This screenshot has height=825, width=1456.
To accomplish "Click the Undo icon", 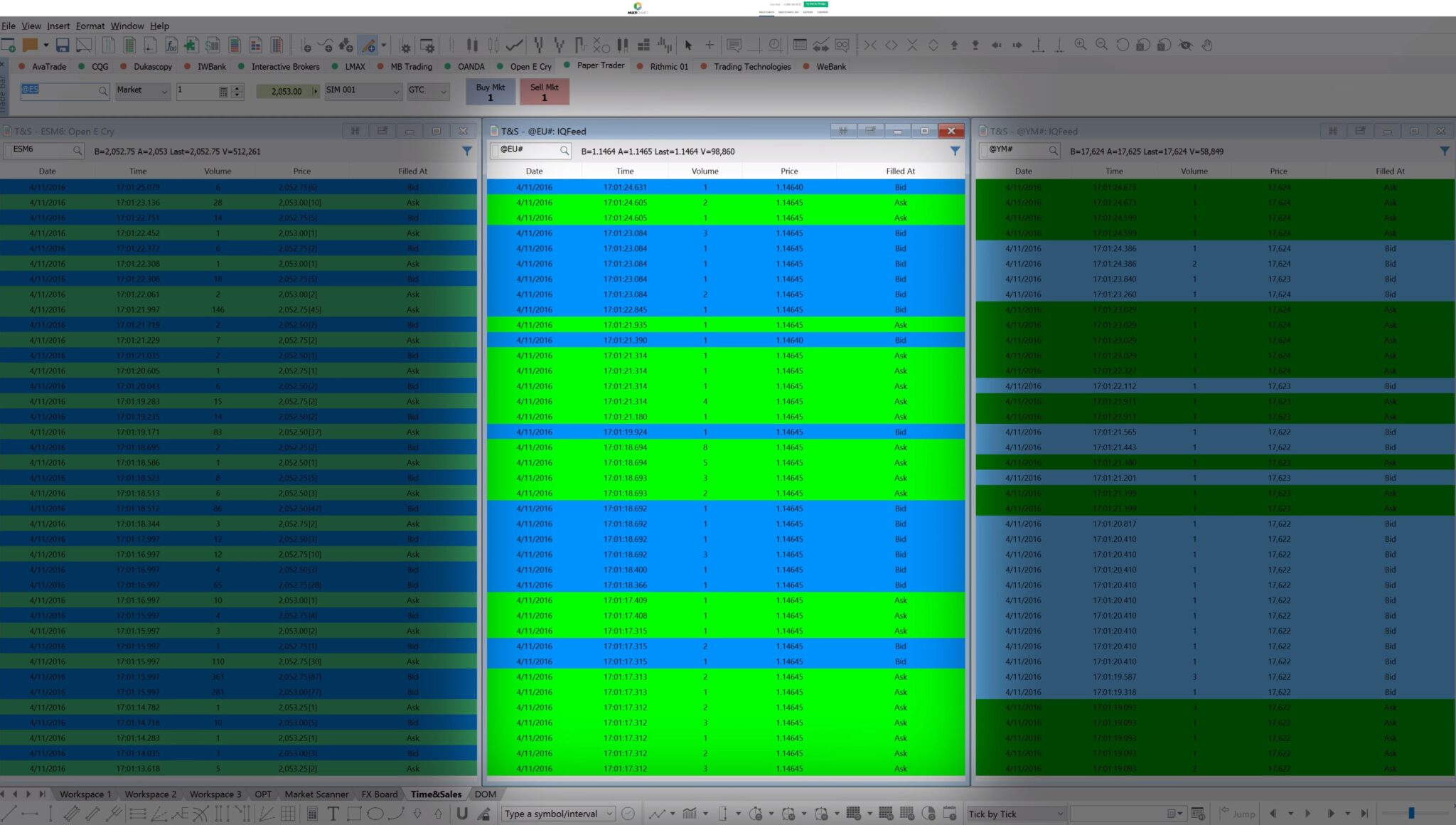I will [x=1122, y=45].
